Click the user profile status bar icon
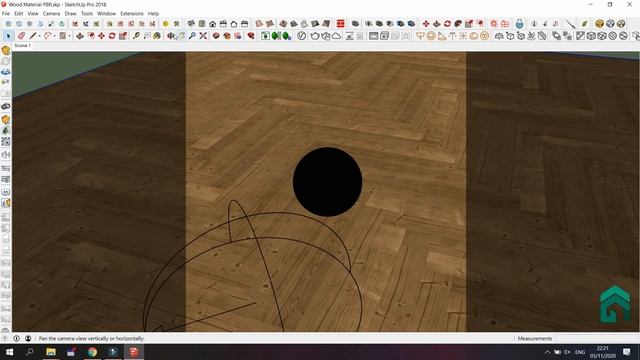The width and height of the screenshot is (640, 360). click(28, 338)
